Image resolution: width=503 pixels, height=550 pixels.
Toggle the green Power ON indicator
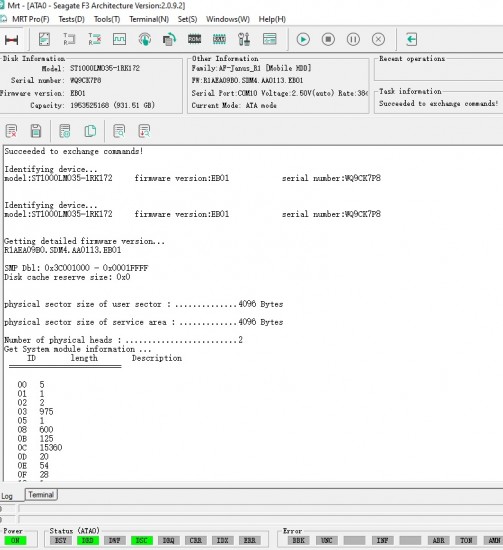click(15, 540)
